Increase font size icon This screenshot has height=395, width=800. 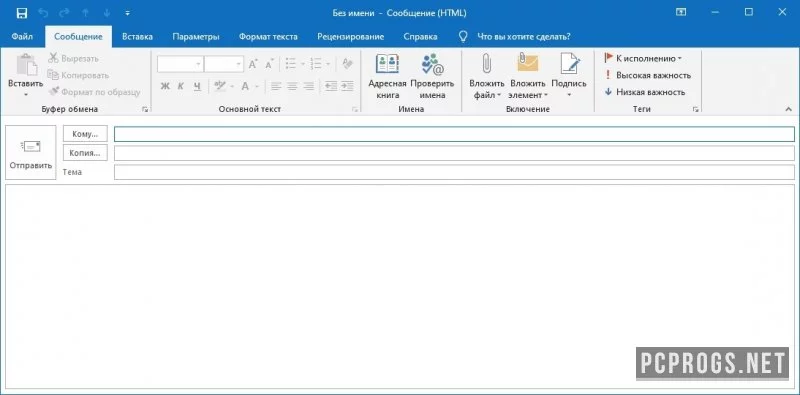point(253,64)
